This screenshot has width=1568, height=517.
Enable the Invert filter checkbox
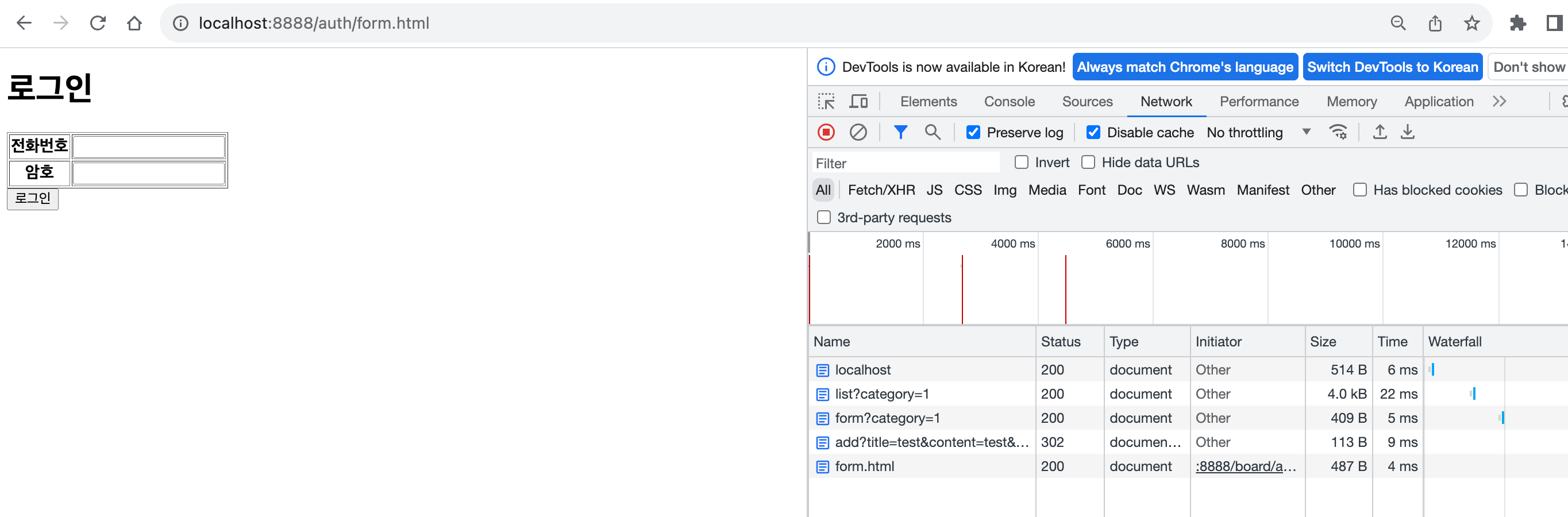point(1022,163)
